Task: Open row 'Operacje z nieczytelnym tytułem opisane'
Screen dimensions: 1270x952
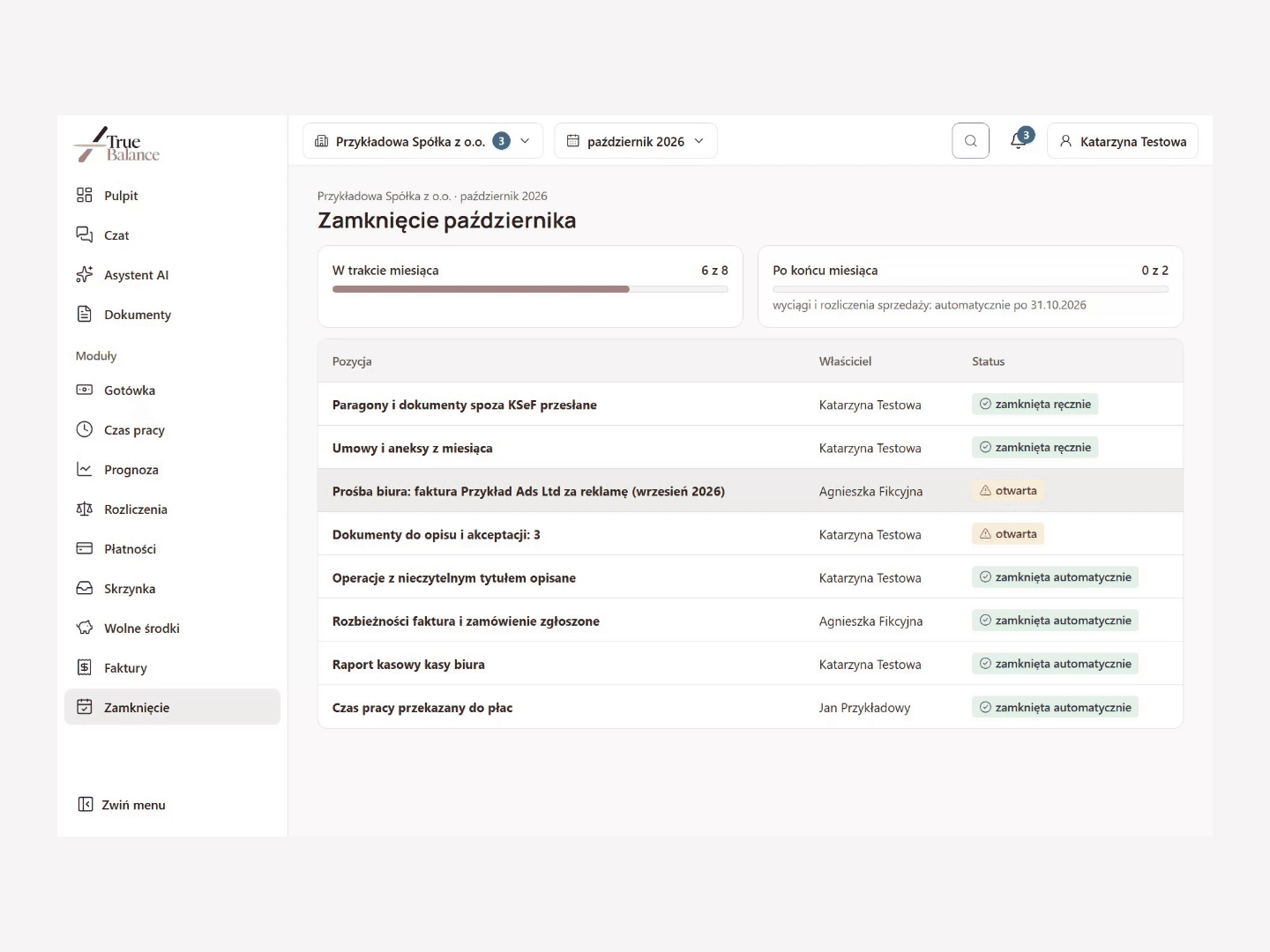Action: 751,577
